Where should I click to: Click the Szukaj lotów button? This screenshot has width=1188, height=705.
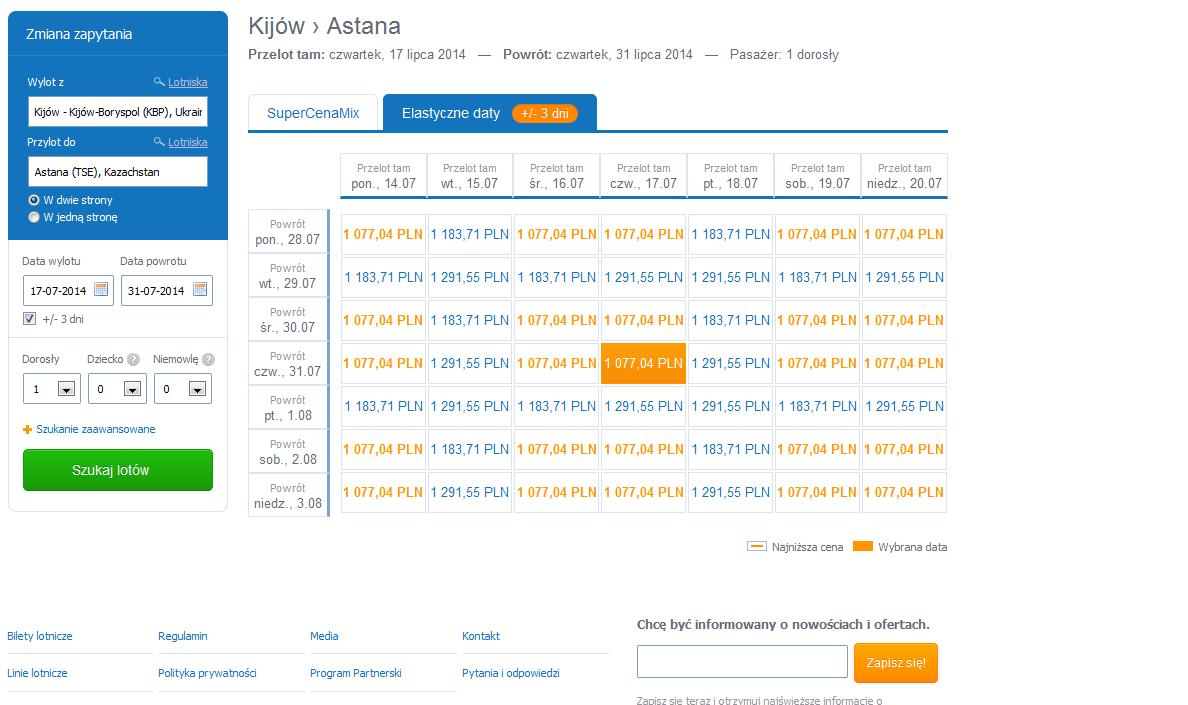click(117, 470)
